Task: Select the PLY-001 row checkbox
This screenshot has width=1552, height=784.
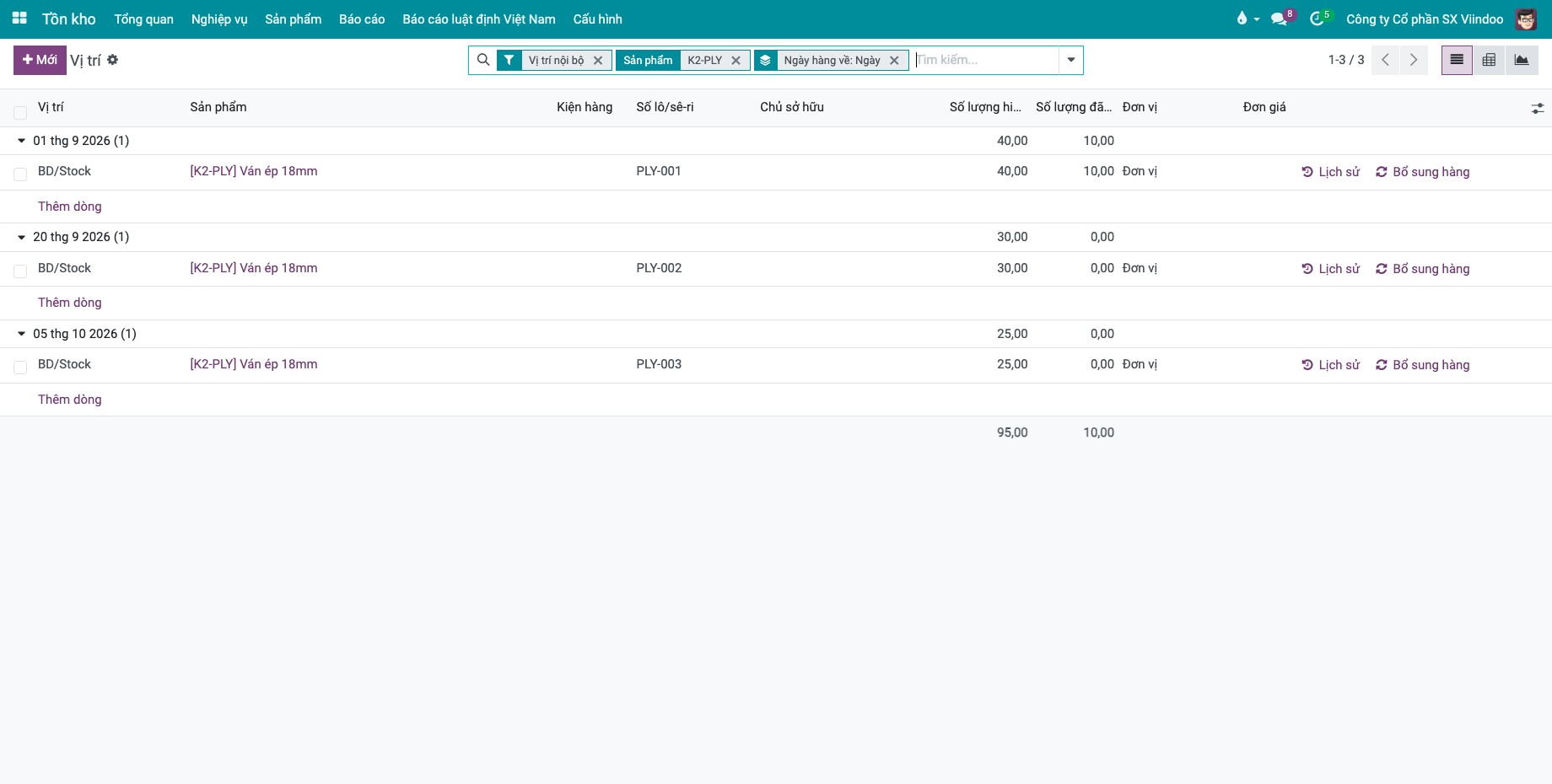Action: pos(20,175)
